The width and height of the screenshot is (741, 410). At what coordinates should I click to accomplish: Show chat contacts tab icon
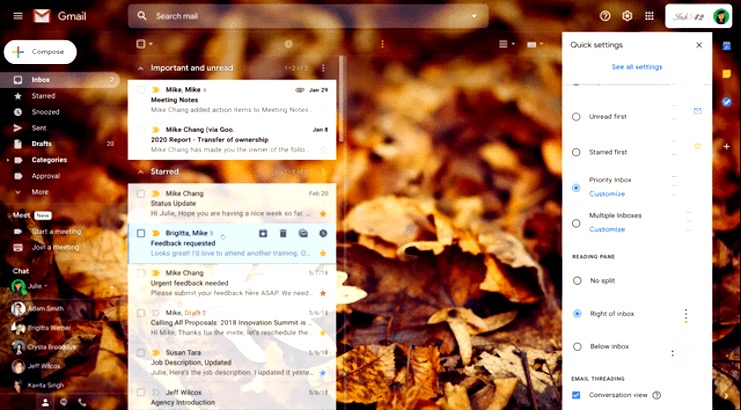[x=45, y=402]
